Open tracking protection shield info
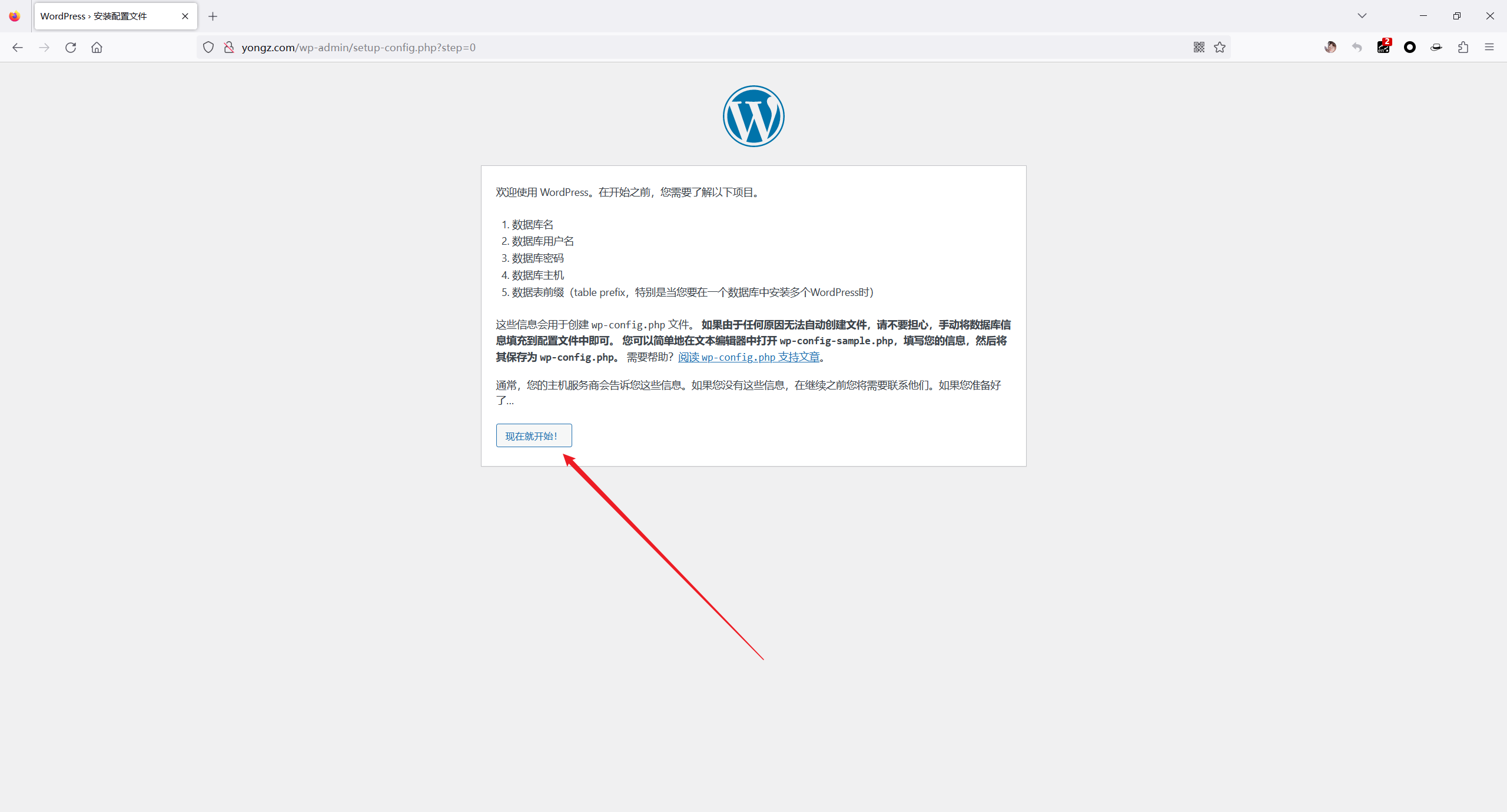 tap(208, 47)
